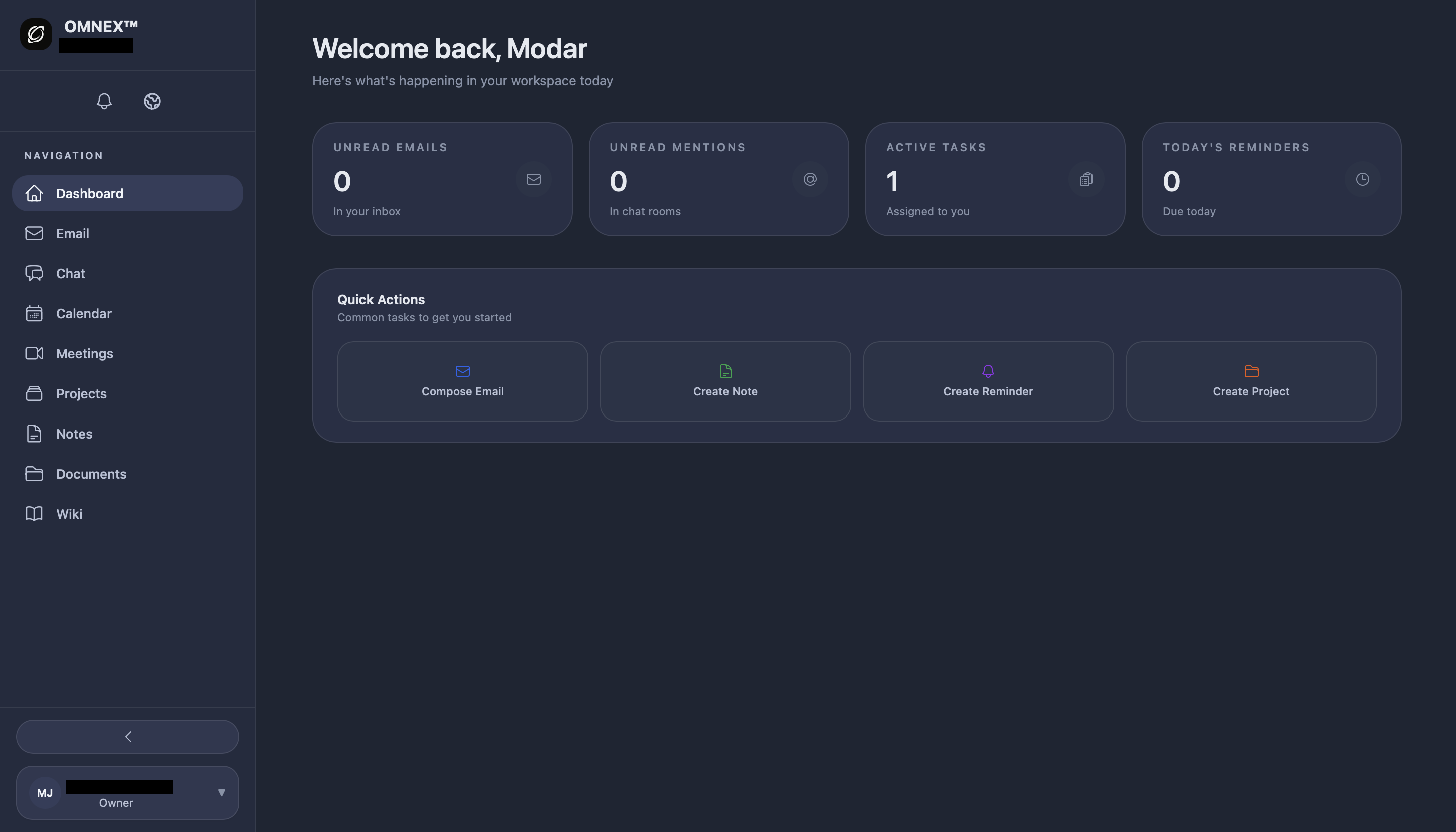Click the Create Project quick action

[x=1250, y=380]
